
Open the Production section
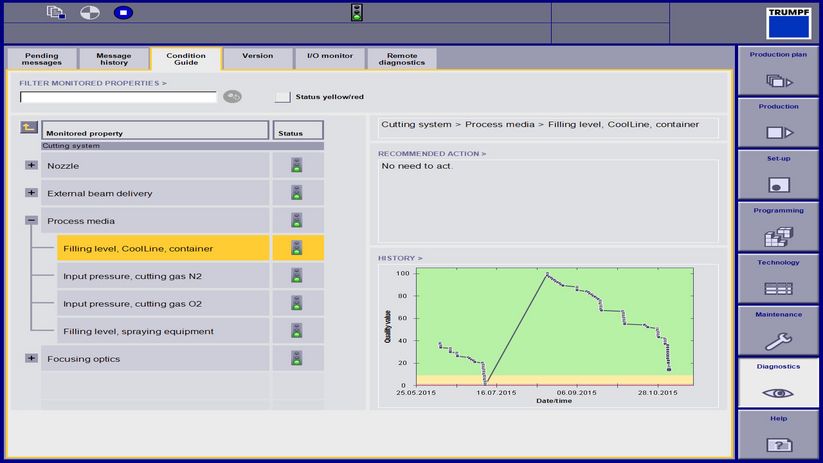pyautogui.click(x=778, y=123)
